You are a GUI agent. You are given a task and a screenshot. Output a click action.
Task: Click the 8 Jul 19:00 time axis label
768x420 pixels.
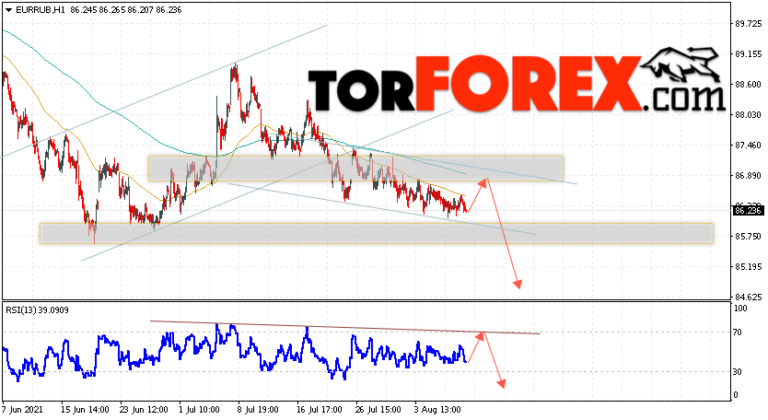click(x=258, y=410)
